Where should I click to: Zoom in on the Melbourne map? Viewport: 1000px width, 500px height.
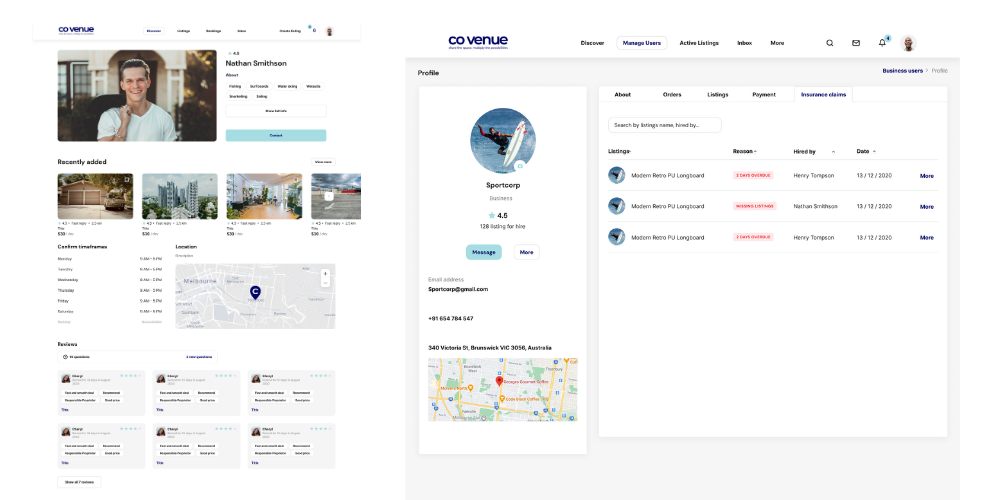[325, 273]
